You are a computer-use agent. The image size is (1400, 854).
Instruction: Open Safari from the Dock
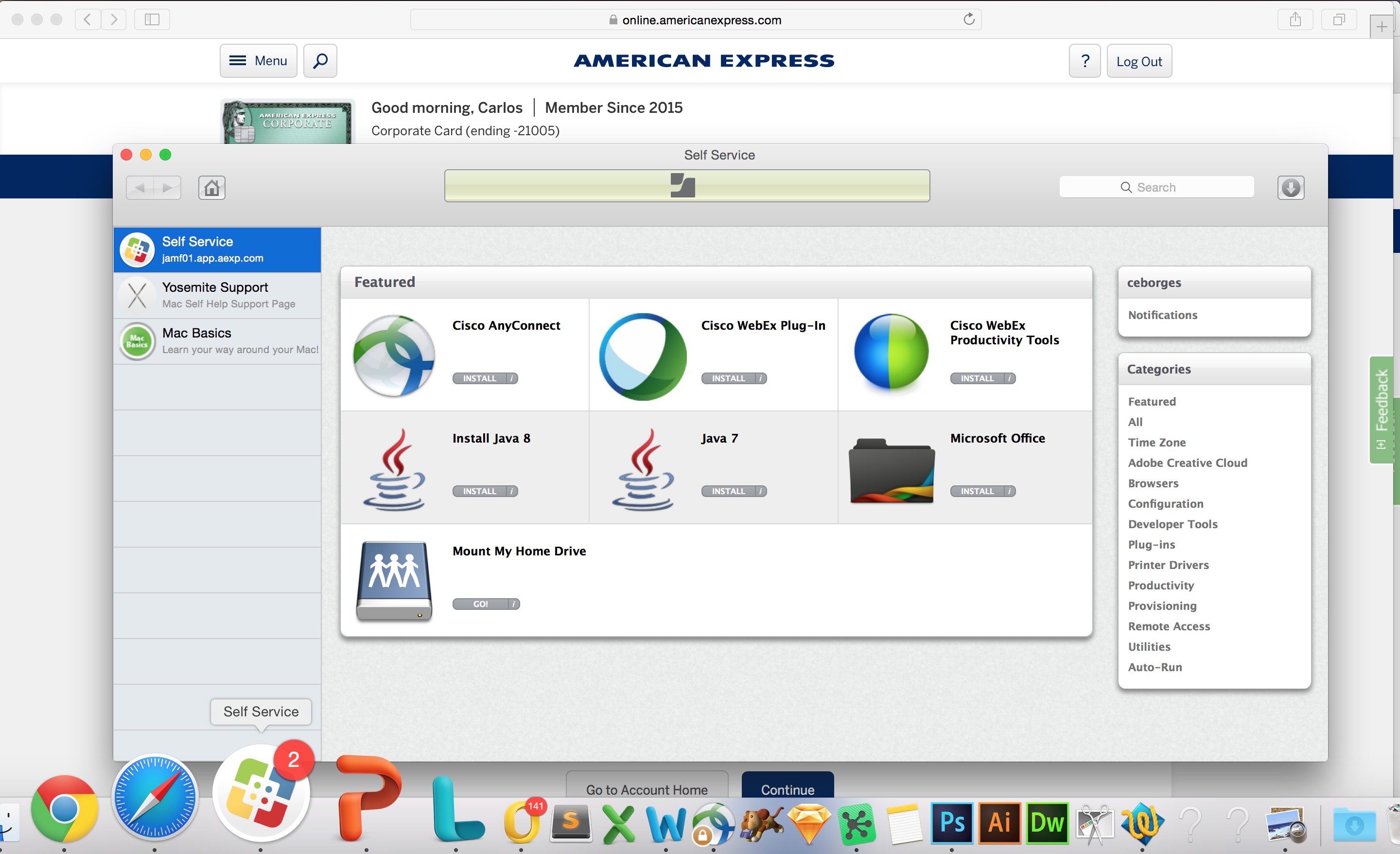[x=155, y=798]
